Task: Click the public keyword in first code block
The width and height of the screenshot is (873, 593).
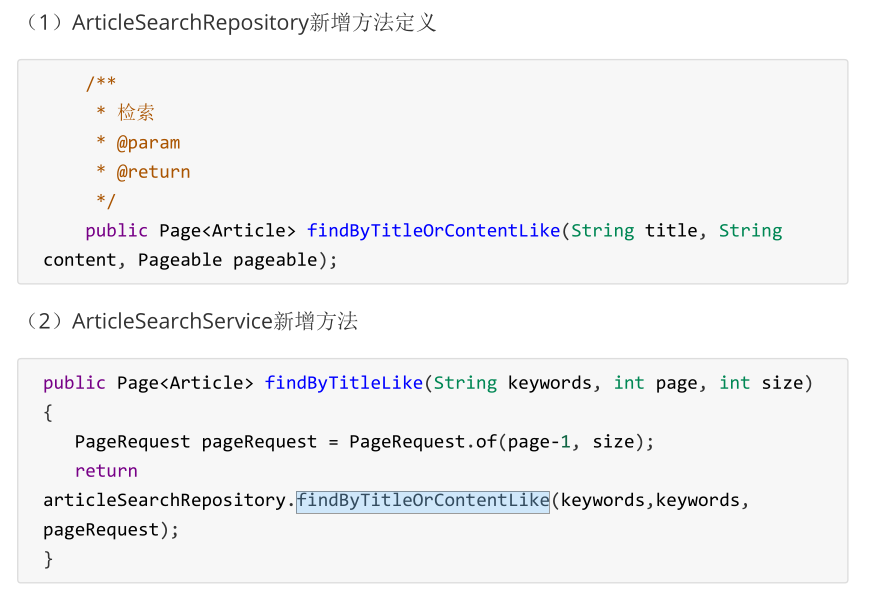Action: (x=116, y=230)
